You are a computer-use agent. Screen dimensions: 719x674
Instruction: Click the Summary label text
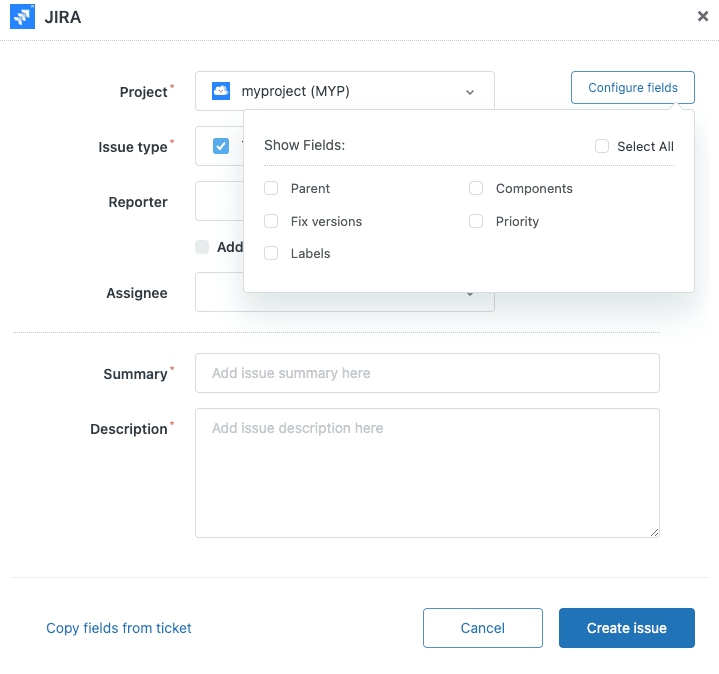(136, 374)
